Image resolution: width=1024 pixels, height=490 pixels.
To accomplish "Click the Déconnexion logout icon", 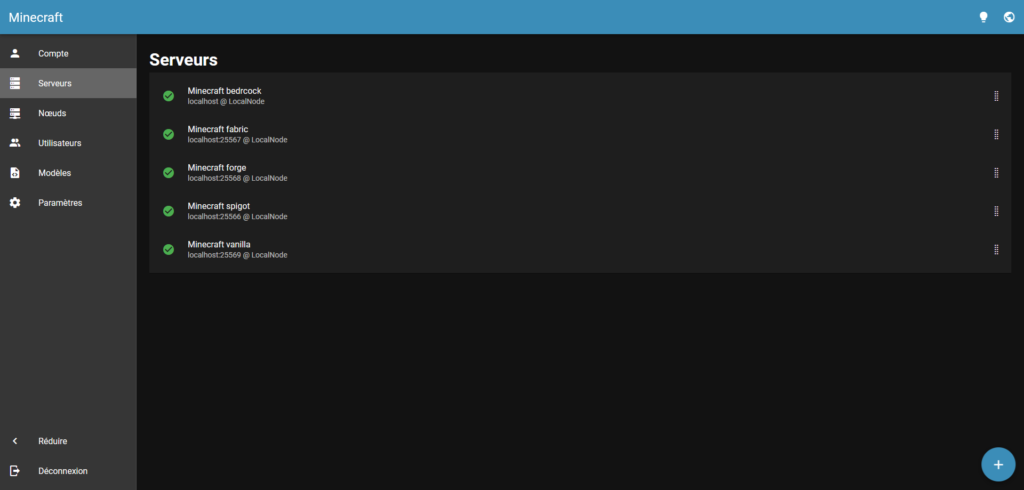I will pos(15,471).
